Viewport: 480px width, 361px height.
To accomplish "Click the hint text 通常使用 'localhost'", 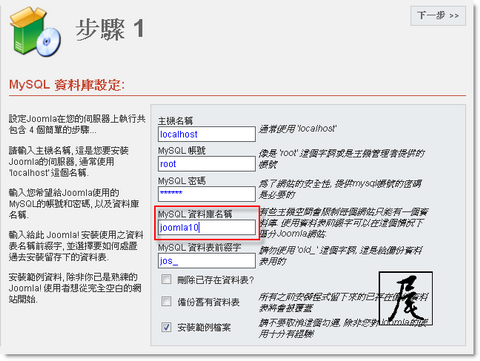I will tap(298, 129).
